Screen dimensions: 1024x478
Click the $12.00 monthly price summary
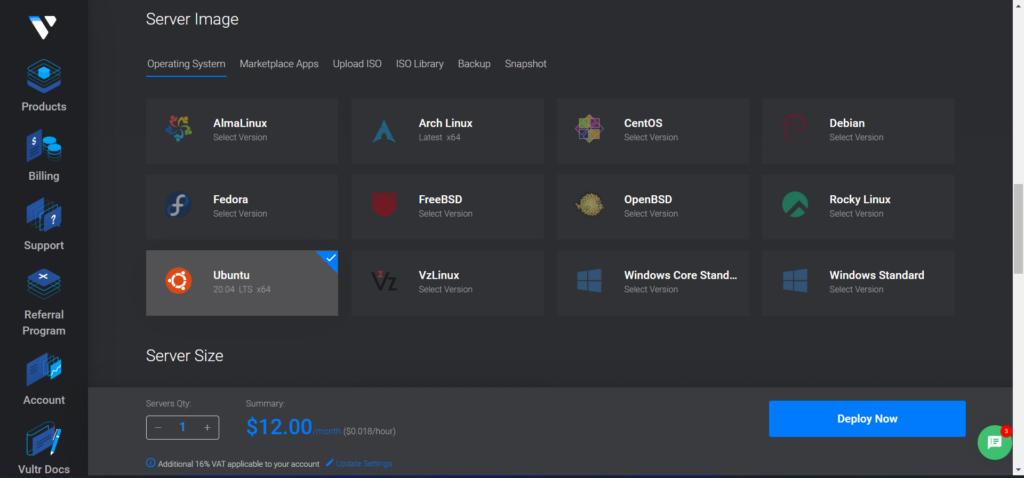294,427
